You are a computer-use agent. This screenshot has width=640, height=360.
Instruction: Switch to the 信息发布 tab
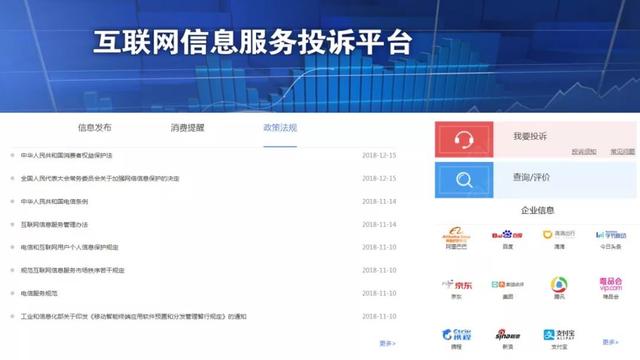95,128
